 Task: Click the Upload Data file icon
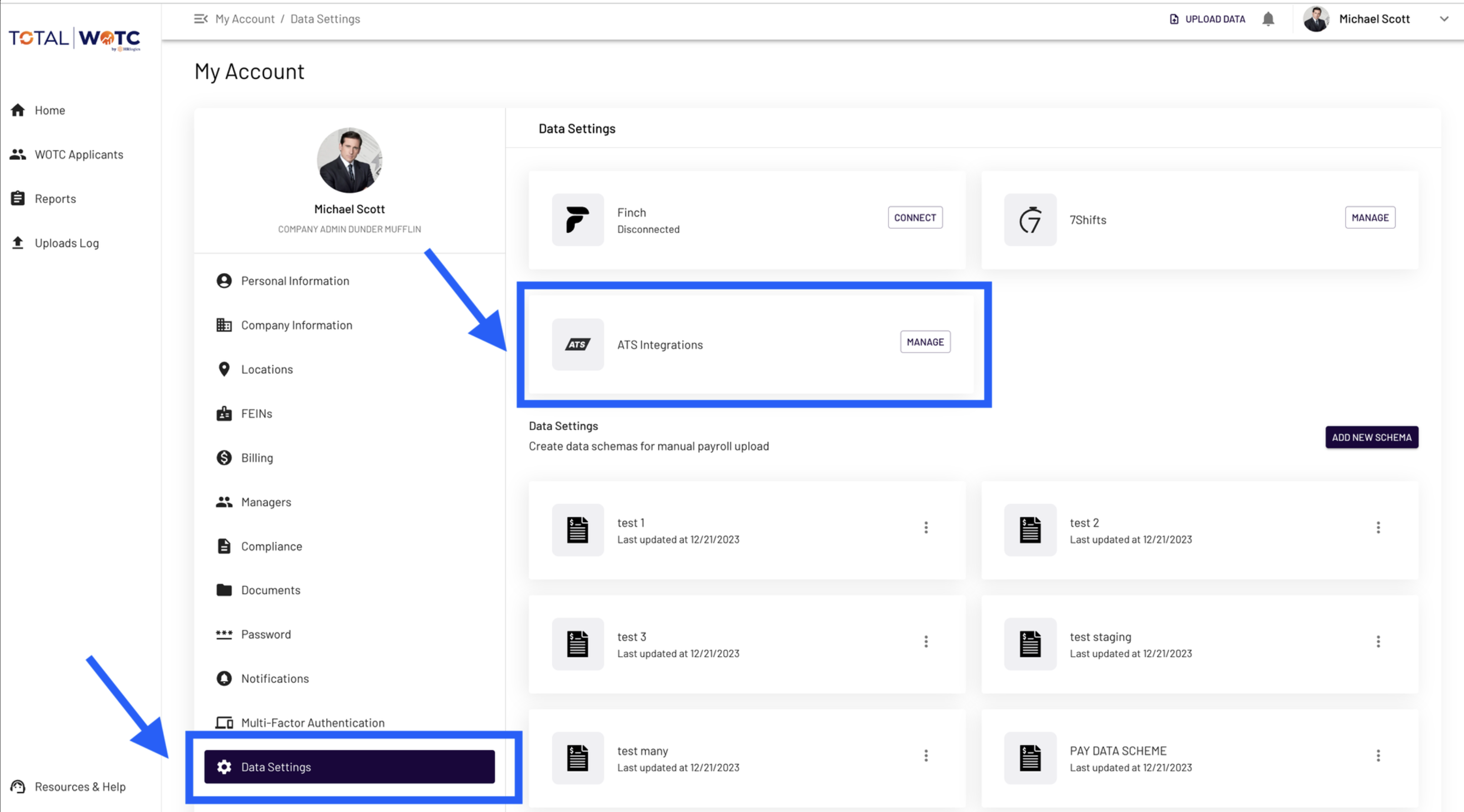1174,19
